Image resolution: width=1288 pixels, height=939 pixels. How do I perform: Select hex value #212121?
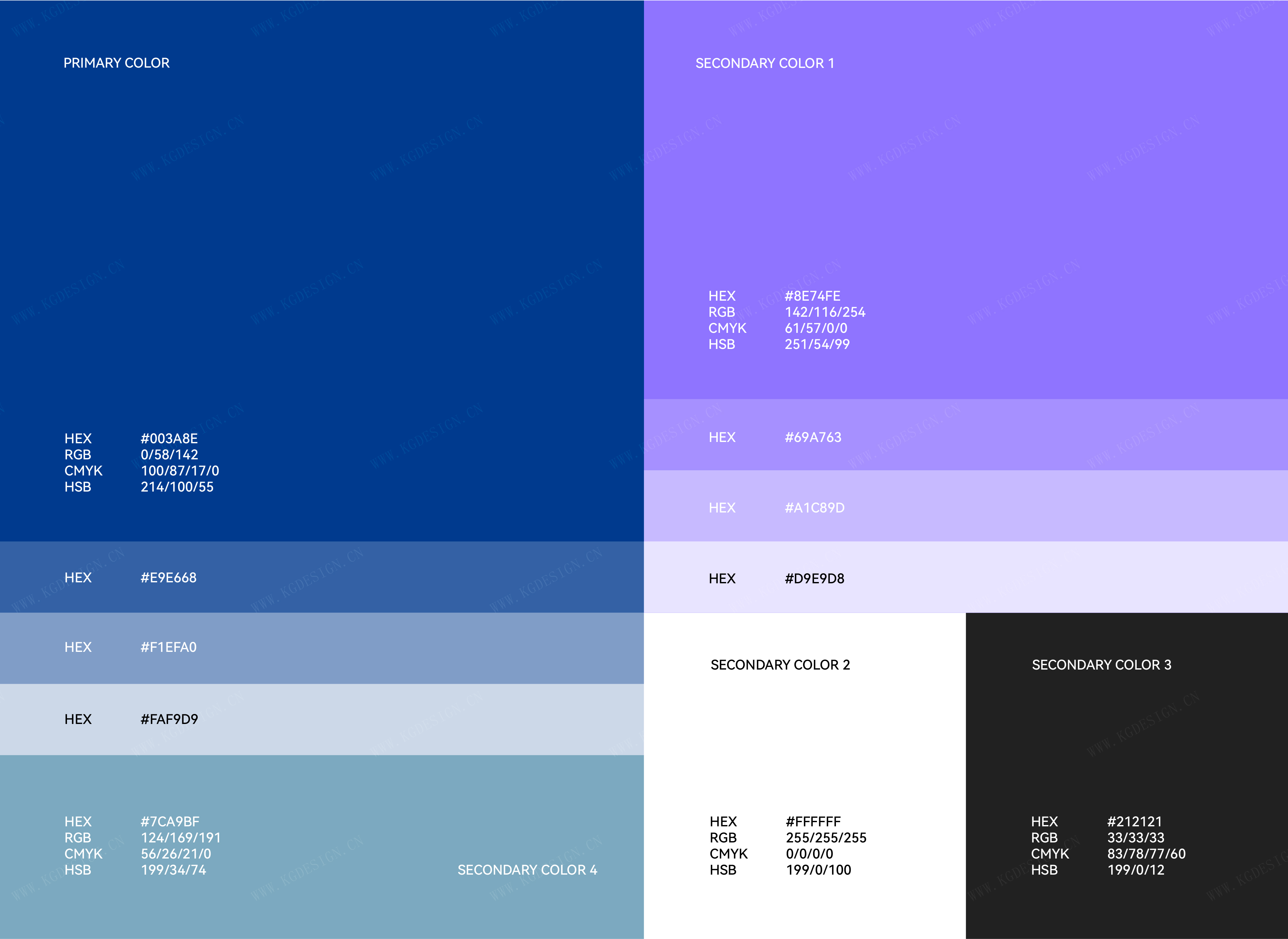[1134, 822]
